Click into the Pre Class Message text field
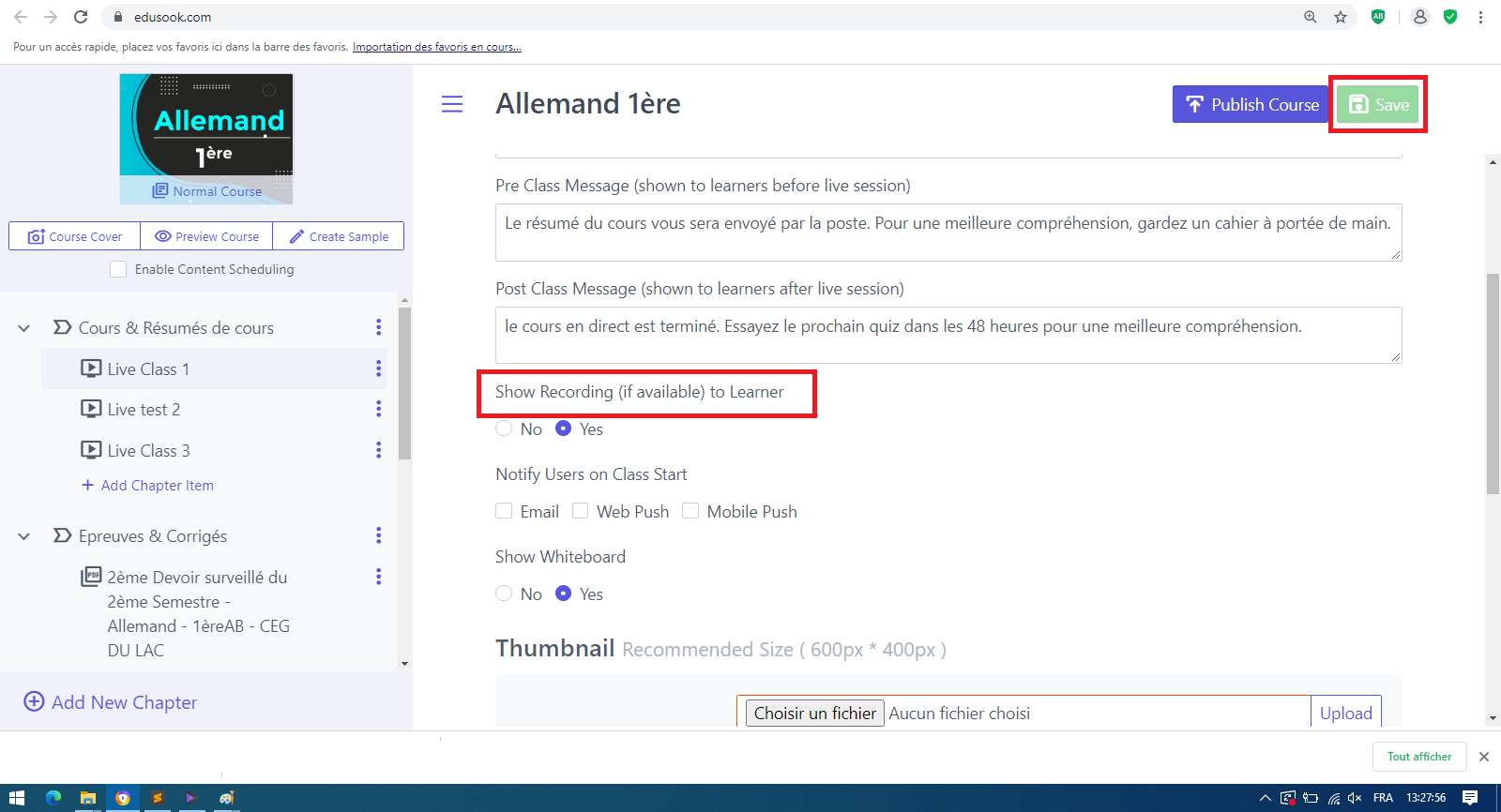The image size is (1501, 812). click(948, 232)
